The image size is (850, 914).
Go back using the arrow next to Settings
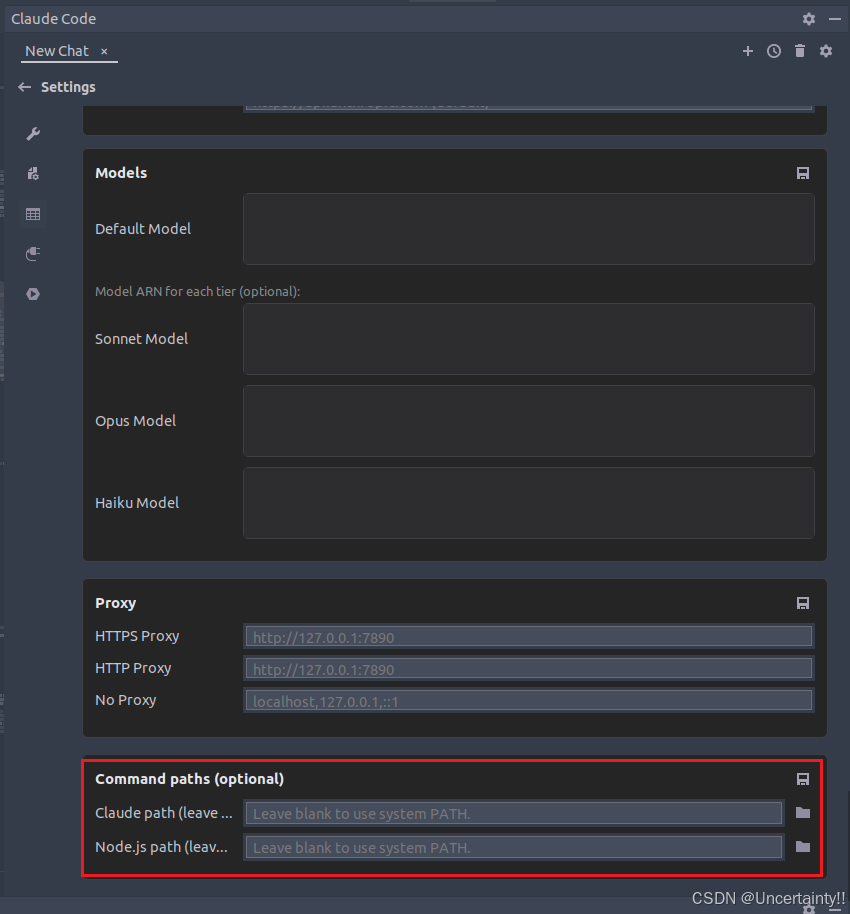(x=24, y=87)
